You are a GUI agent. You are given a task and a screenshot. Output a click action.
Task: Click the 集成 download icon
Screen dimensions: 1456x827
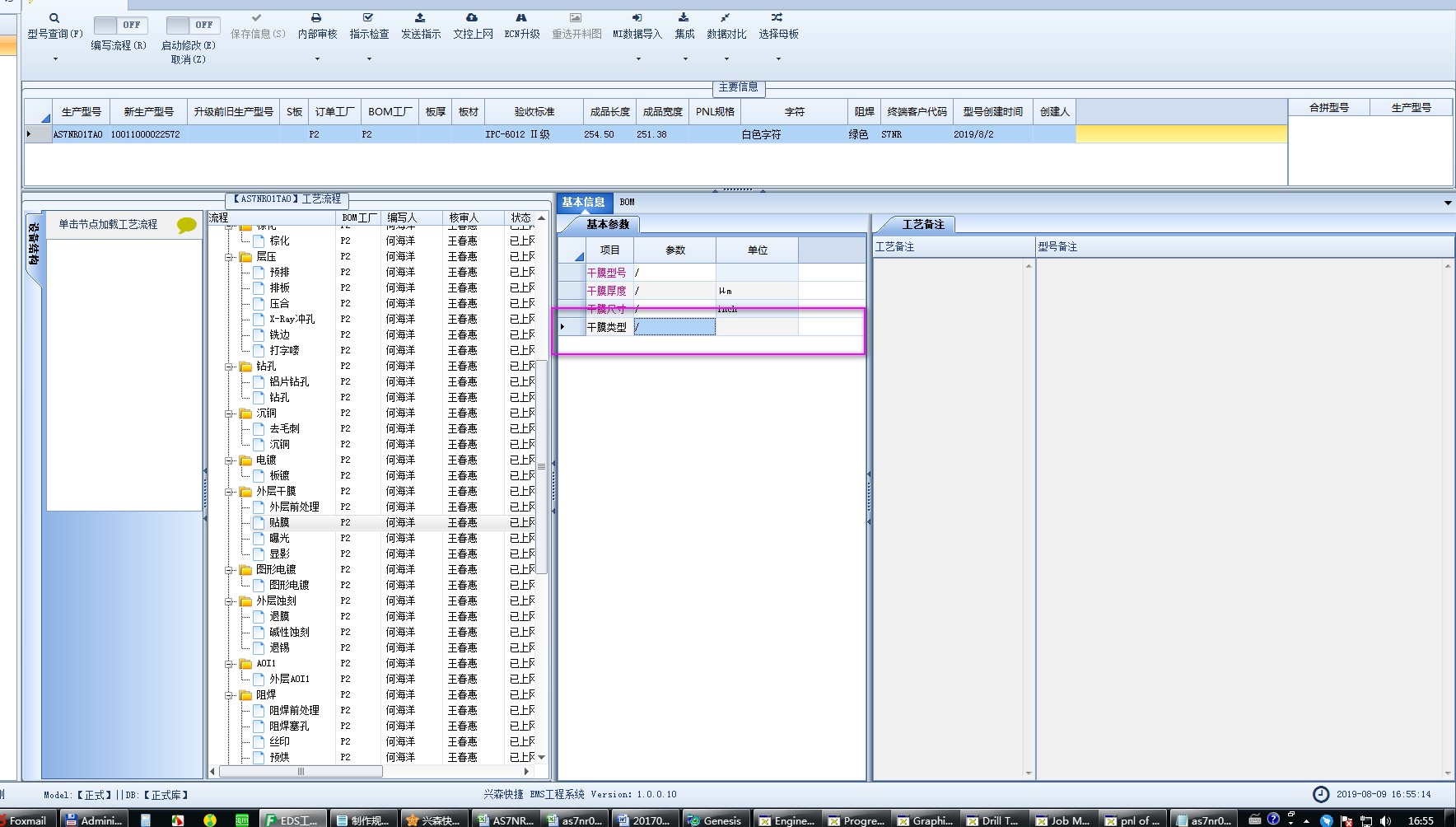(x=684, y=17)
